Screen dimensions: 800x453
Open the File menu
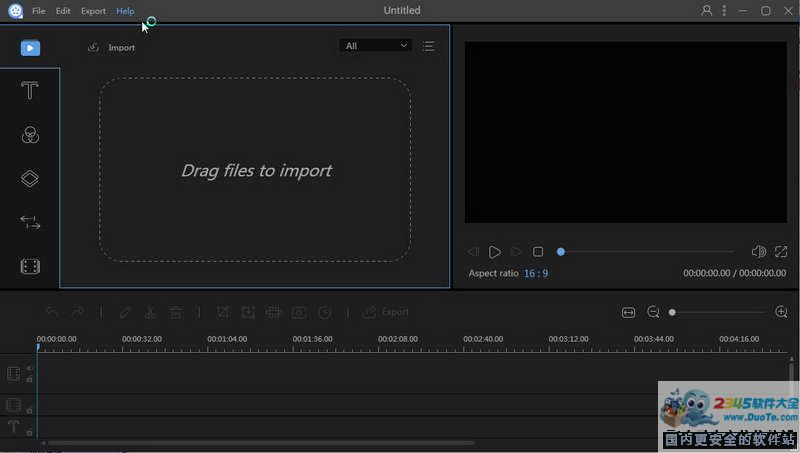point(39,11)
